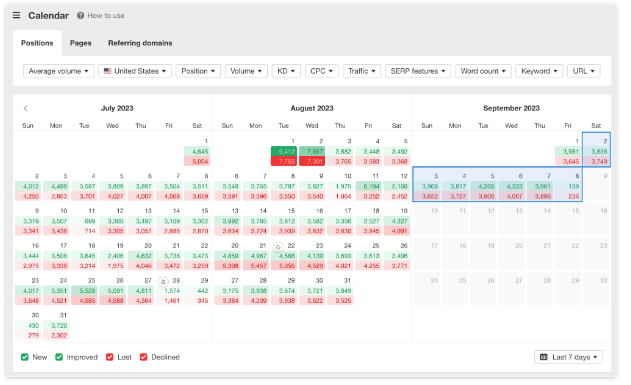
Task: Click the circular marker beside July 28
Action: coord(163,282)
